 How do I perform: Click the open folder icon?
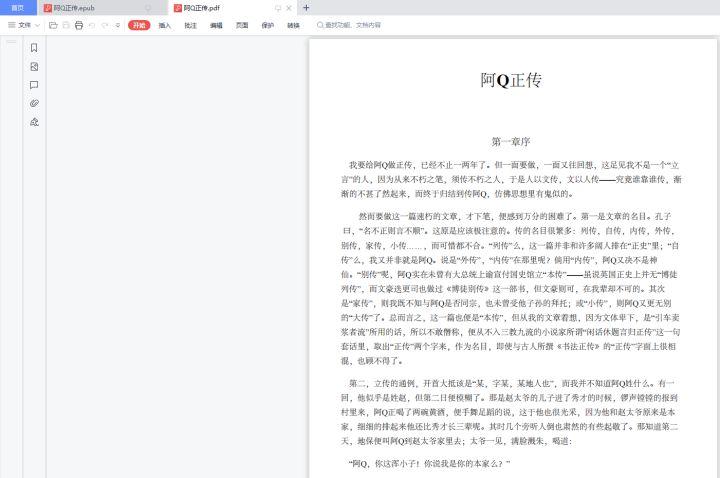[53, 25]
